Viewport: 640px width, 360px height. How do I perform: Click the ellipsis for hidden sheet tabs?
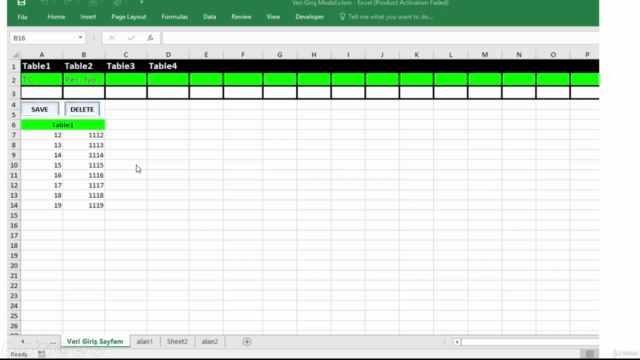point(53,342)
